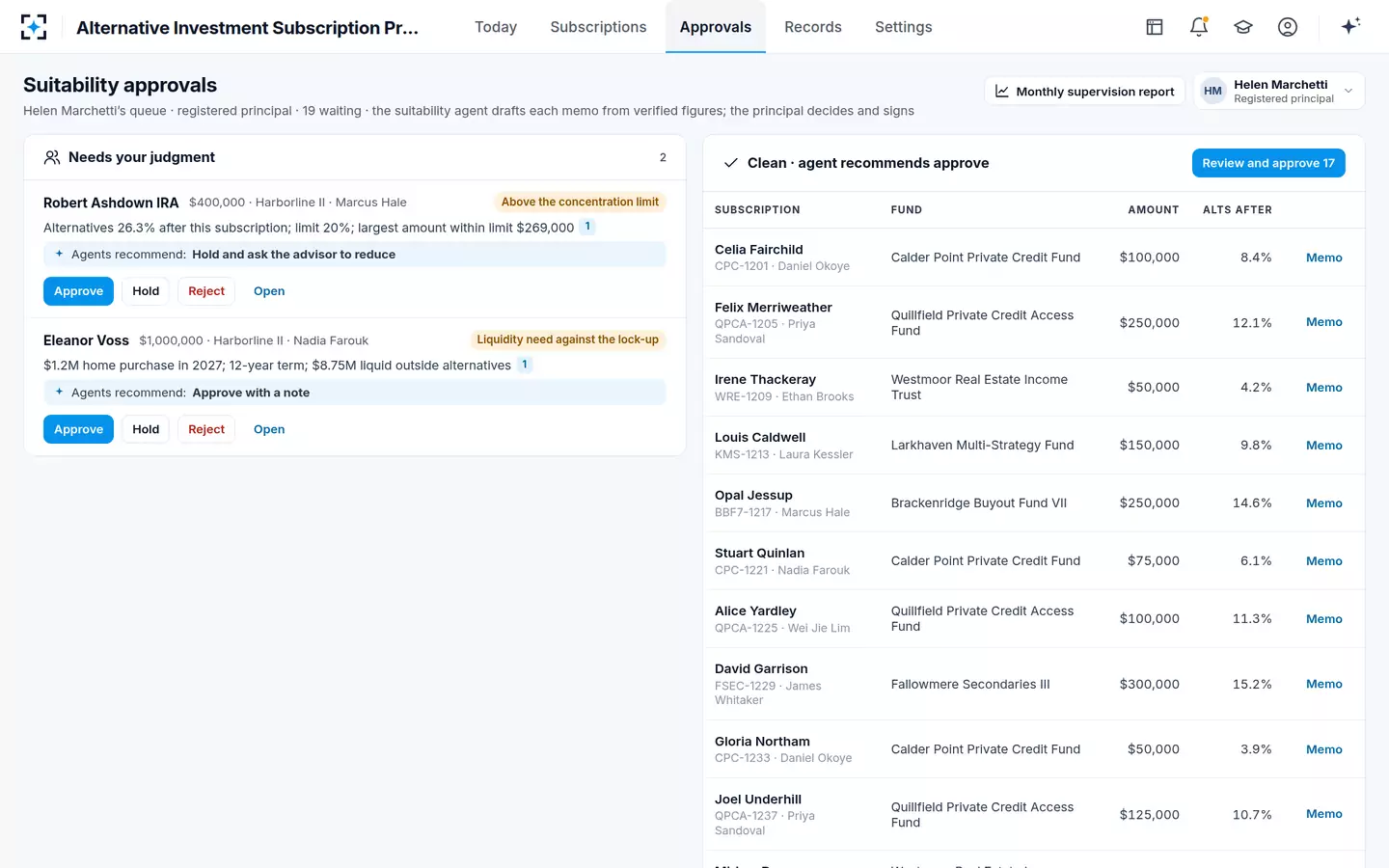Reject the Robert Ashdown IRA subscription

click(x=206, y=291)
